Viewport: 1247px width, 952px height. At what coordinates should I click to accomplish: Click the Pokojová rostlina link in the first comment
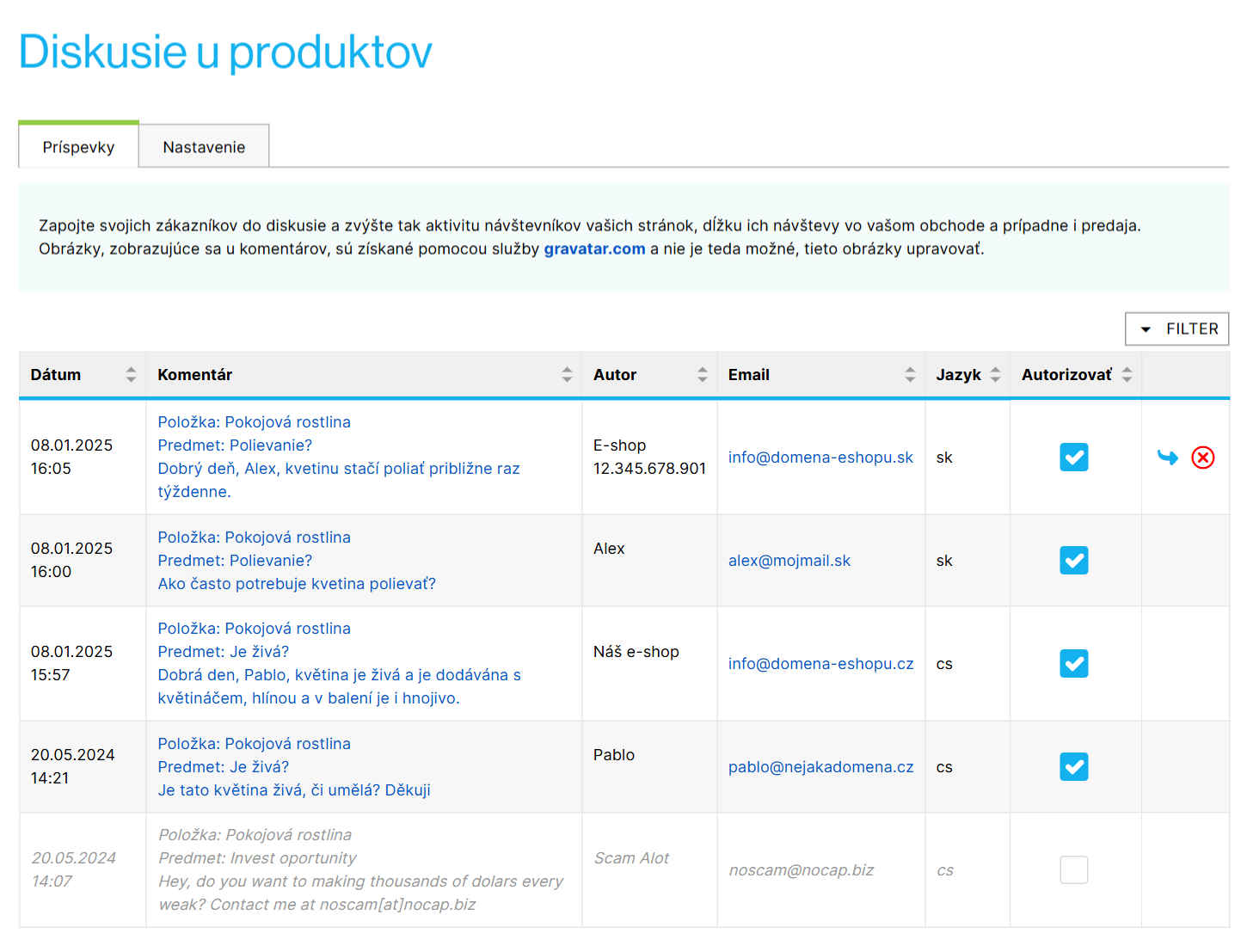(x=288, y=421)
